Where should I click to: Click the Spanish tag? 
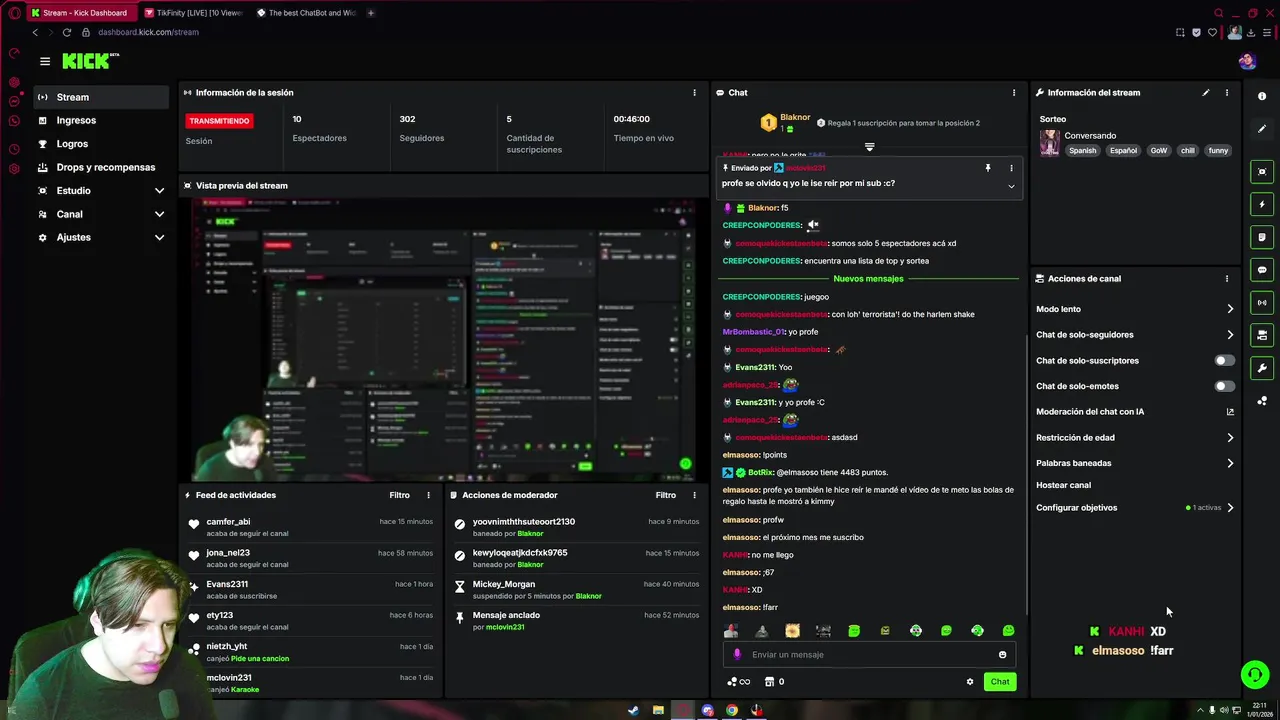pyautogui.click(x=1082, y=151)
